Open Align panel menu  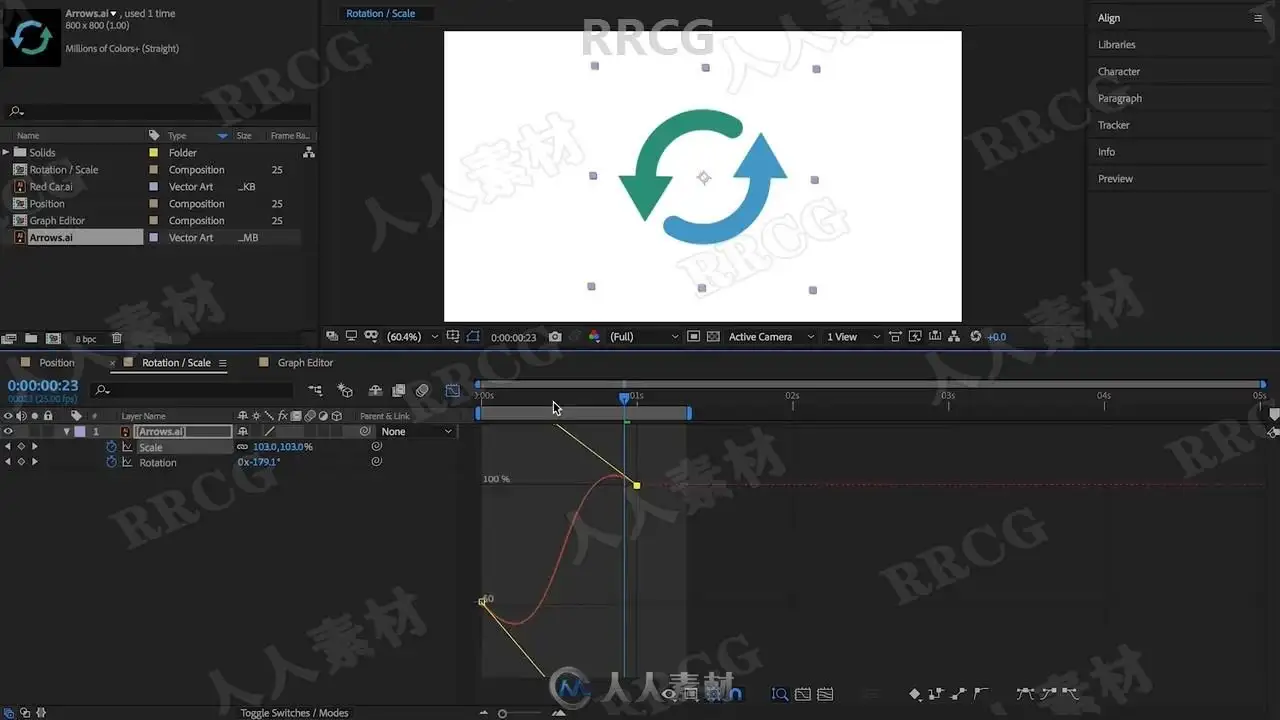[x=1258, y=18]
